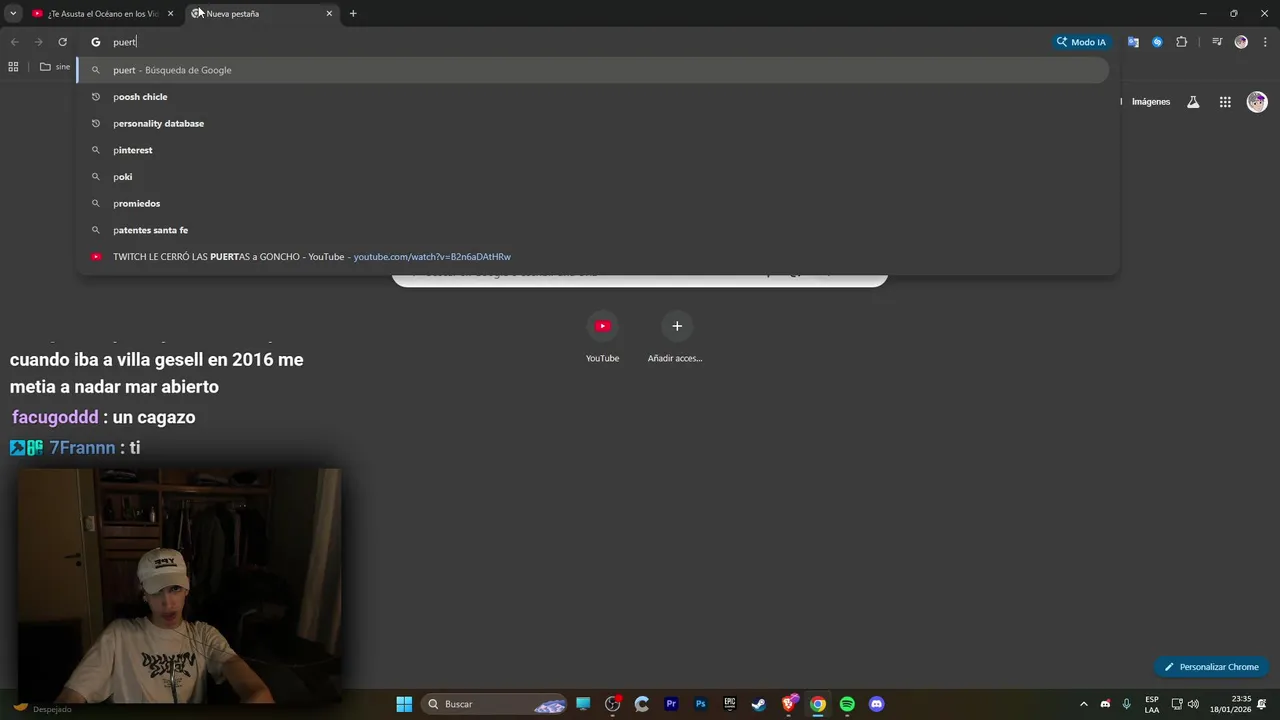Open weather widget labeled Despejado
This screenshot has height=720, width=1280.
(42, 707)
